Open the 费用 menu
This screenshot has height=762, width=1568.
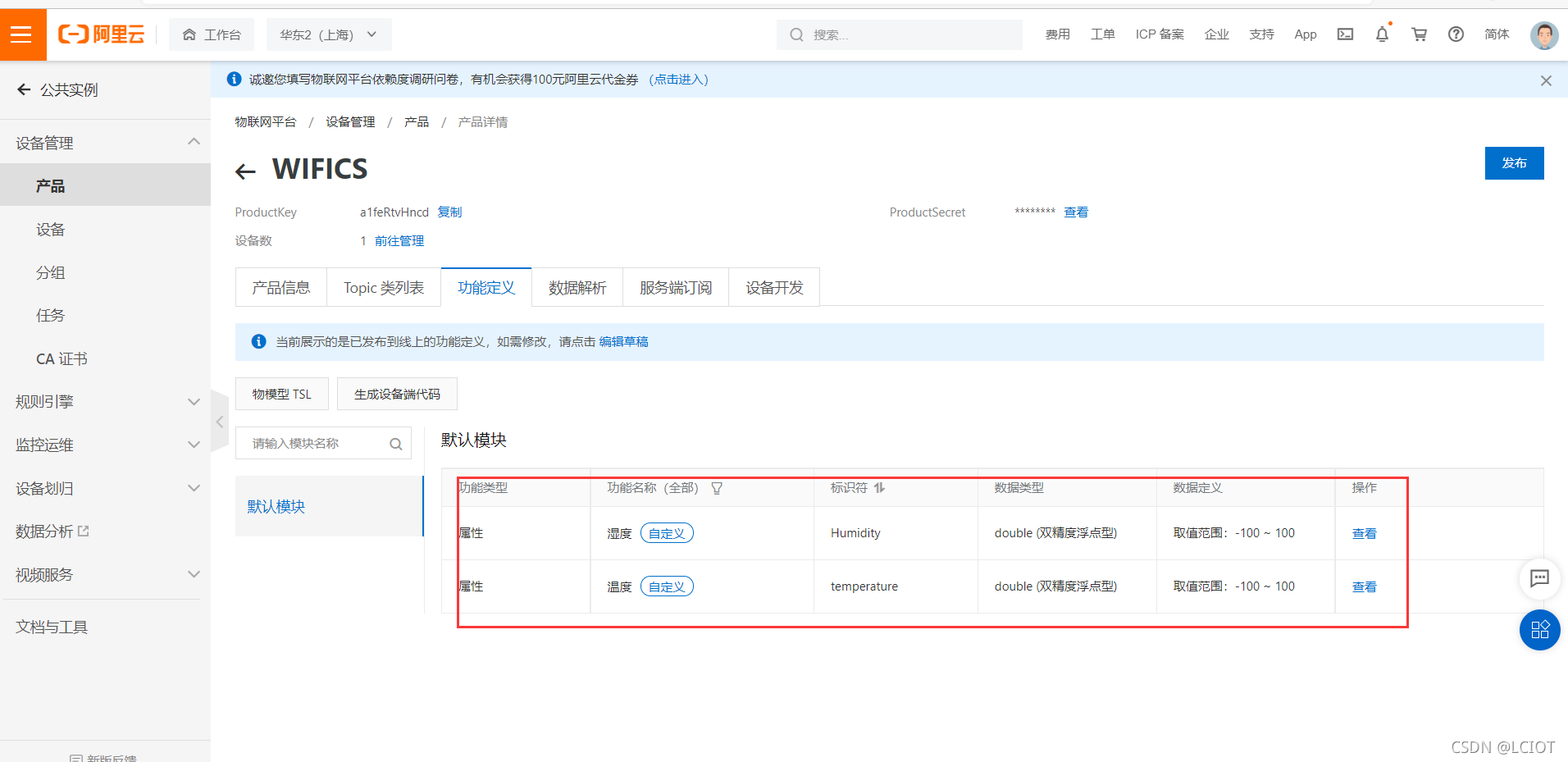click(1057, 34)
